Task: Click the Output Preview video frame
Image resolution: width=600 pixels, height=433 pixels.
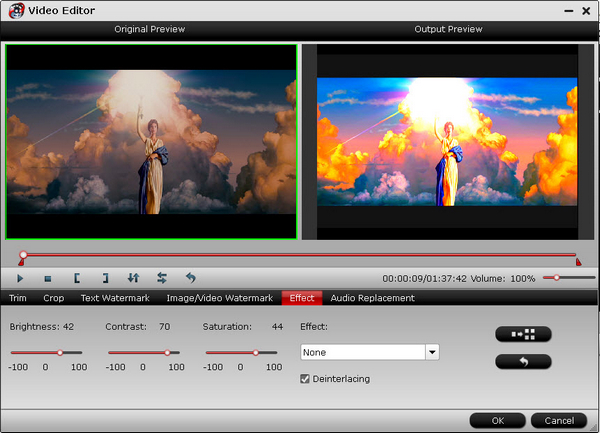Action: point(448,142)
